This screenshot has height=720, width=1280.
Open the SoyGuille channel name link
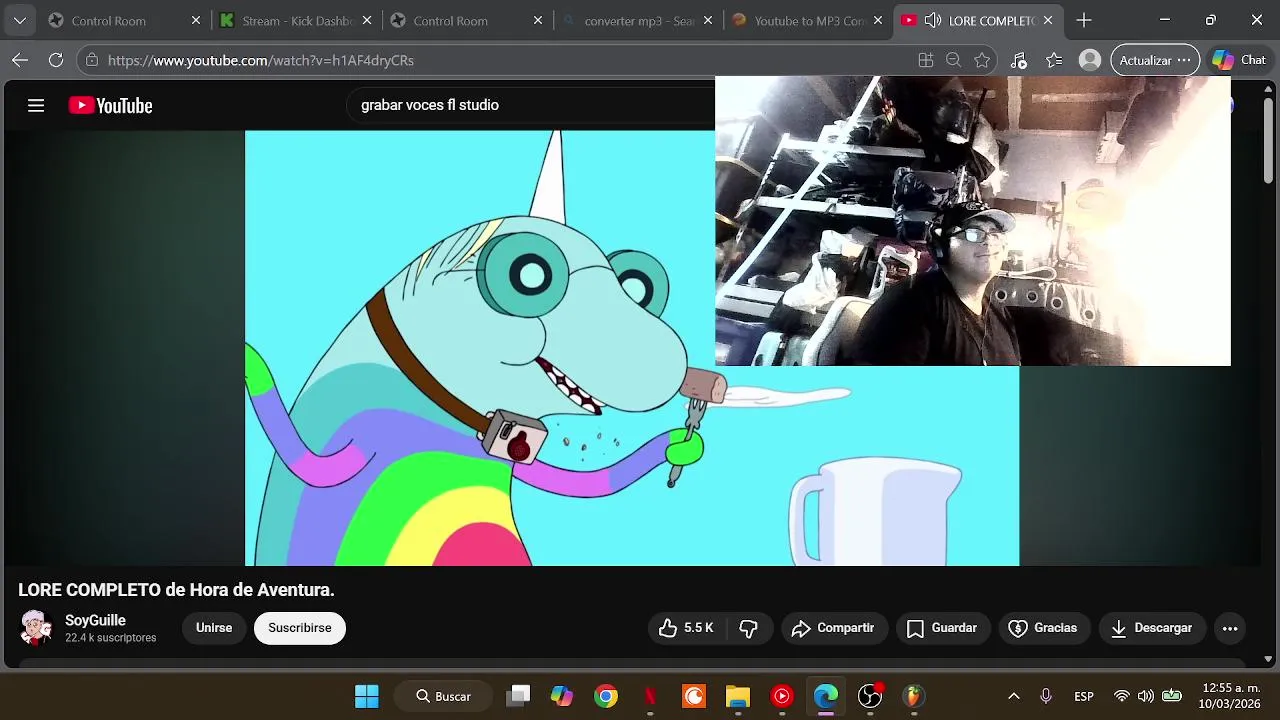95,620
